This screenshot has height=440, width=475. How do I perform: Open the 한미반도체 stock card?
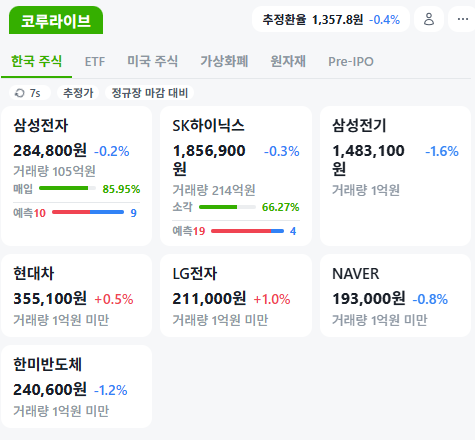[x=77, y=387]
